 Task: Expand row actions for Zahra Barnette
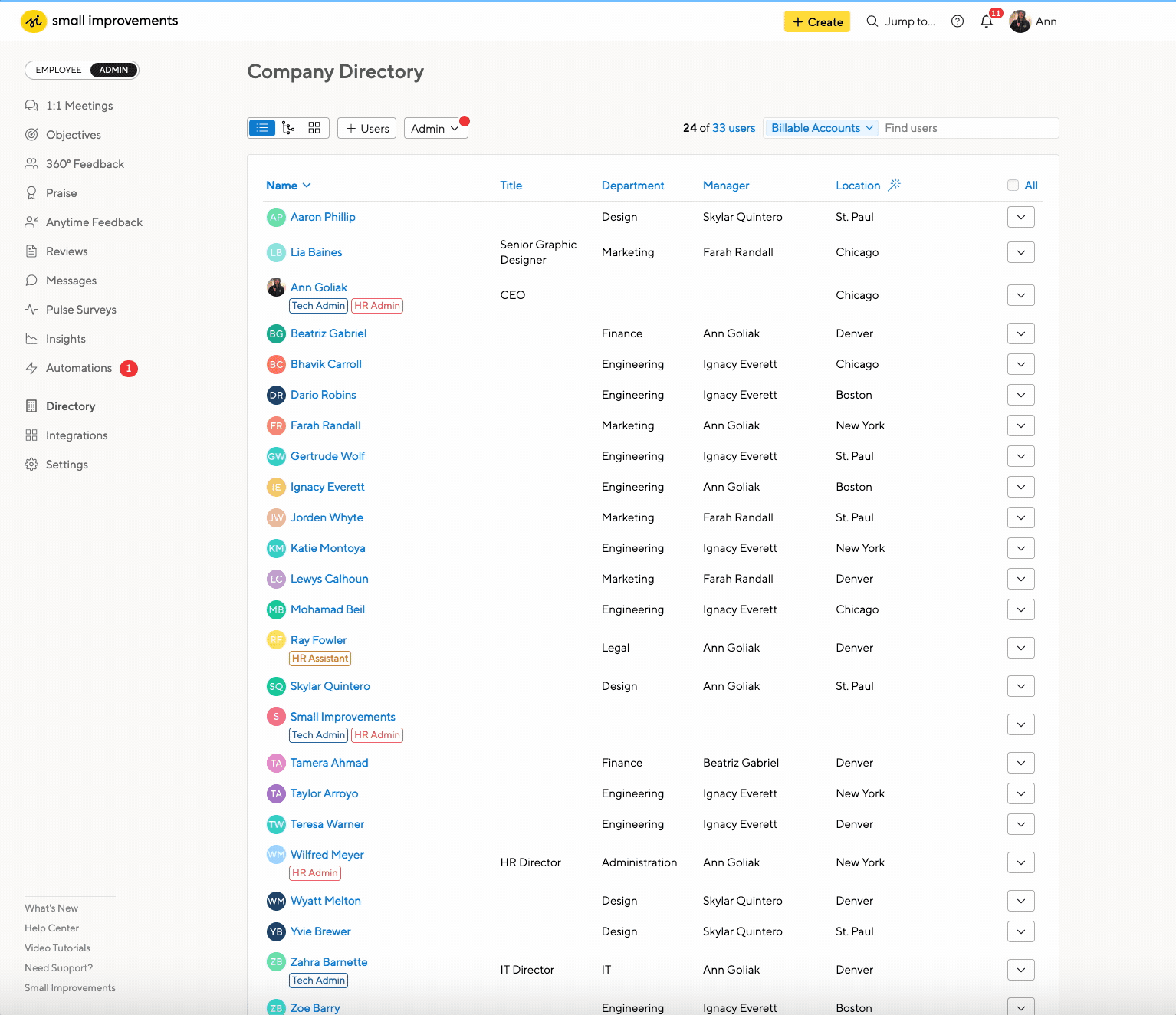click(x=1021, y=970)
